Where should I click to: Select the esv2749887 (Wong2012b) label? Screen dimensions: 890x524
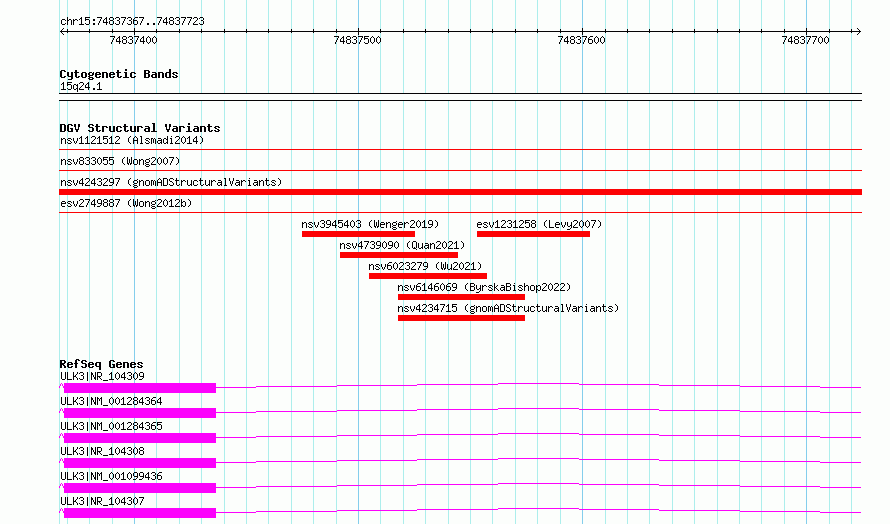coord(126,203)
